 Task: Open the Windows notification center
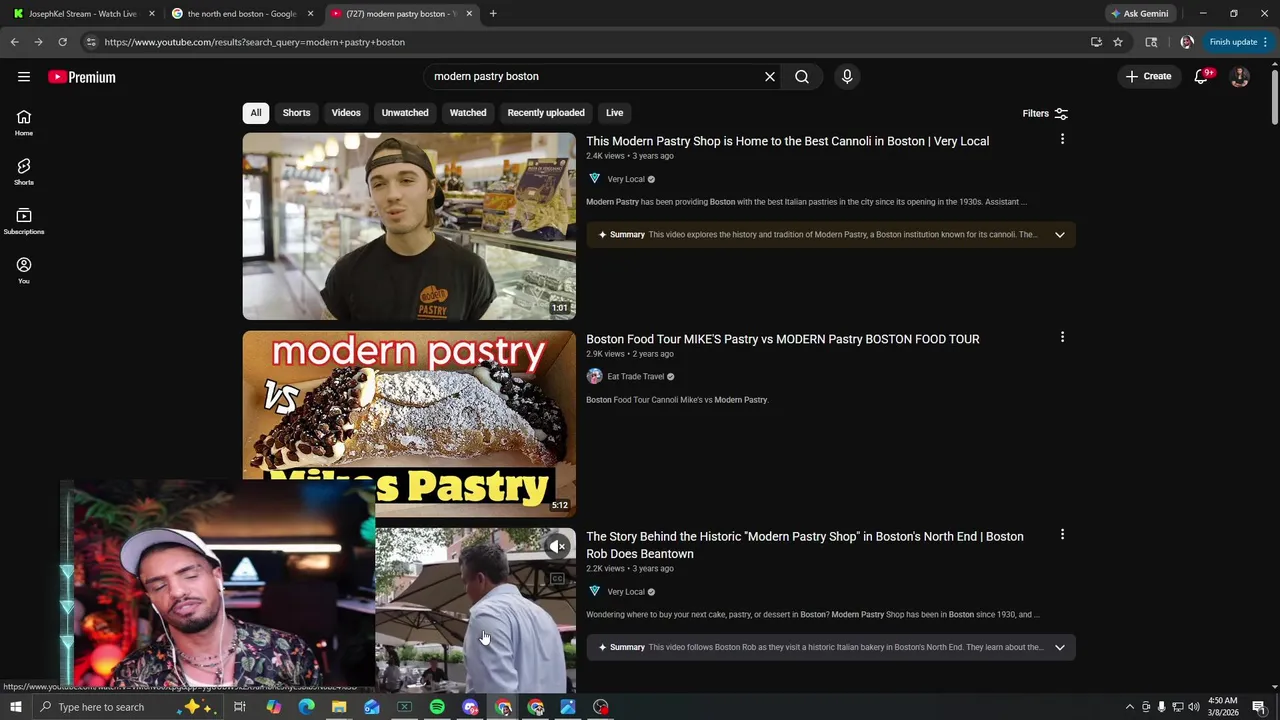coord(1259,707)
